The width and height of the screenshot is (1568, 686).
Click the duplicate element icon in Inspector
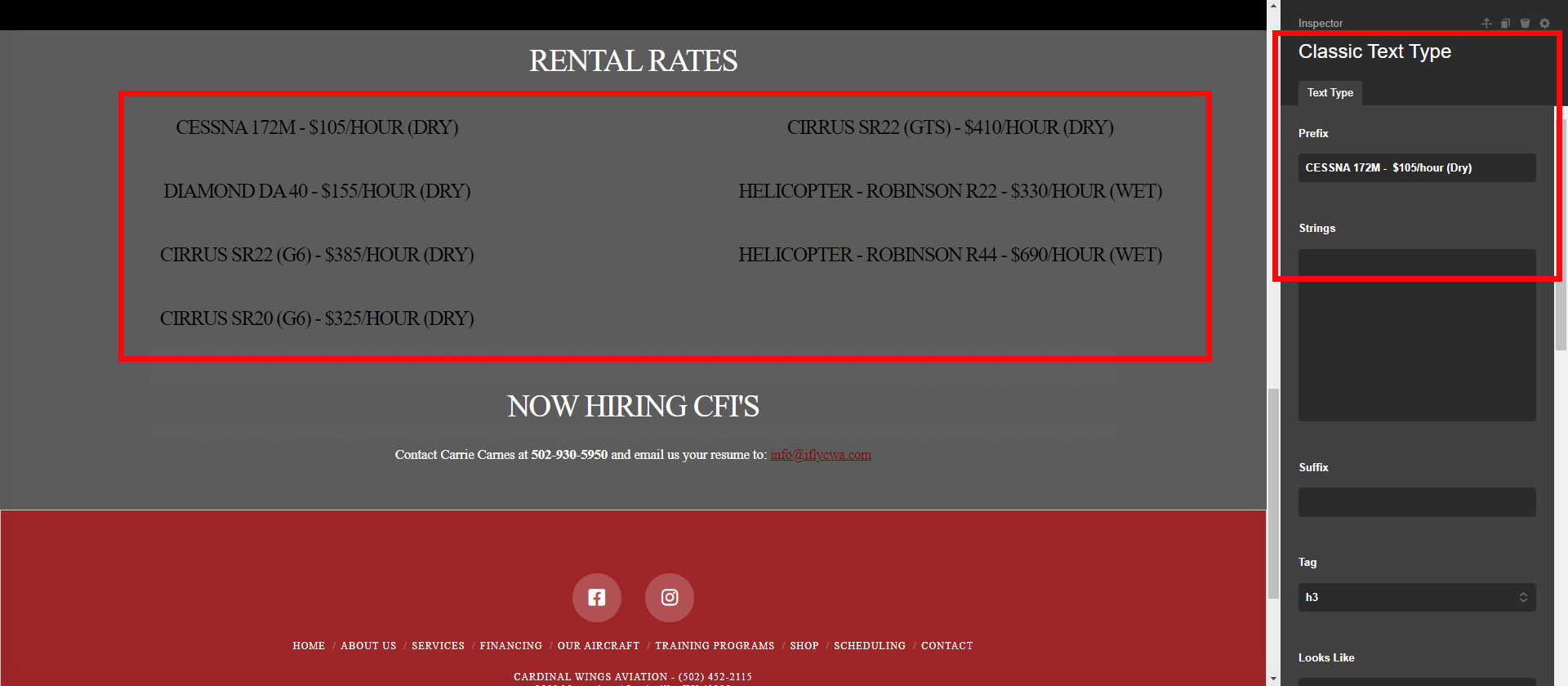(1505, 23)
